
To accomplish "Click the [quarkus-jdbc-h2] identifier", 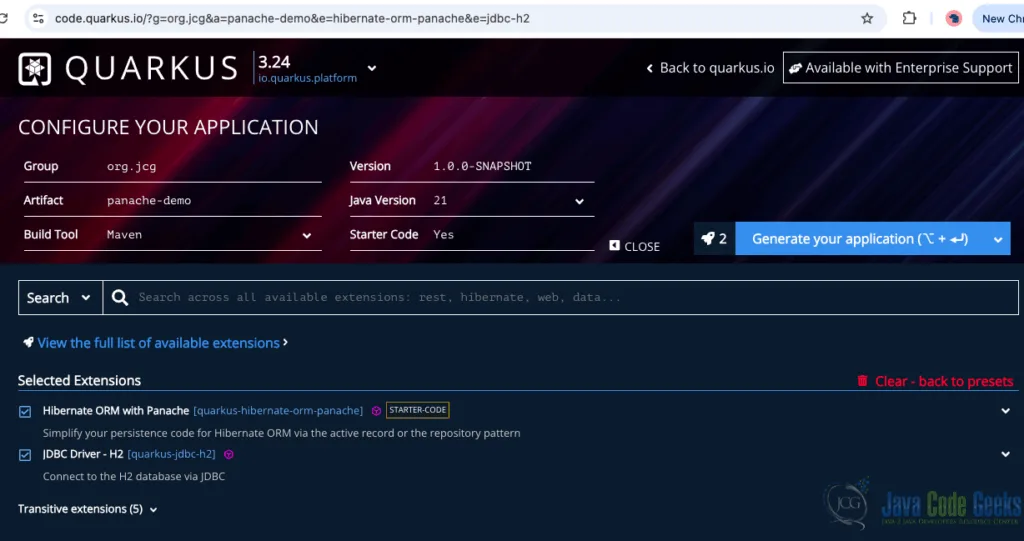I will 171,454.
